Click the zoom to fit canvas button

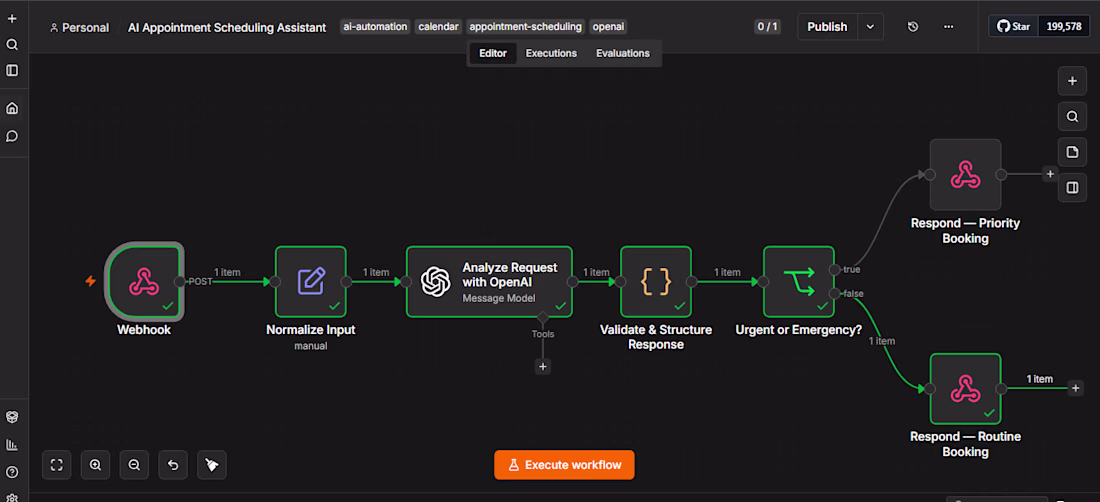(57, 465)
